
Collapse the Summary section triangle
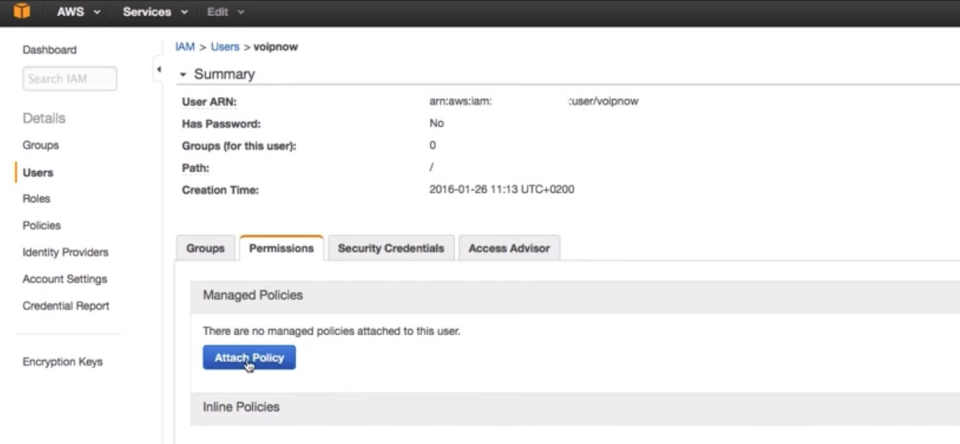(x=183, y=75)
